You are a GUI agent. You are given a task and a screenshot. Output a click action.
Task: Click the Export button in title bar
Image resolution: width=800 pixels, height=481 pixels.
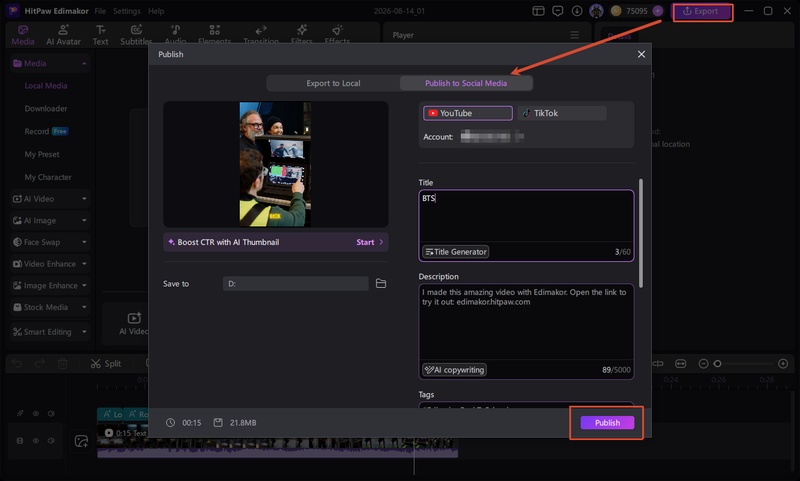click(x=703, y=11)
